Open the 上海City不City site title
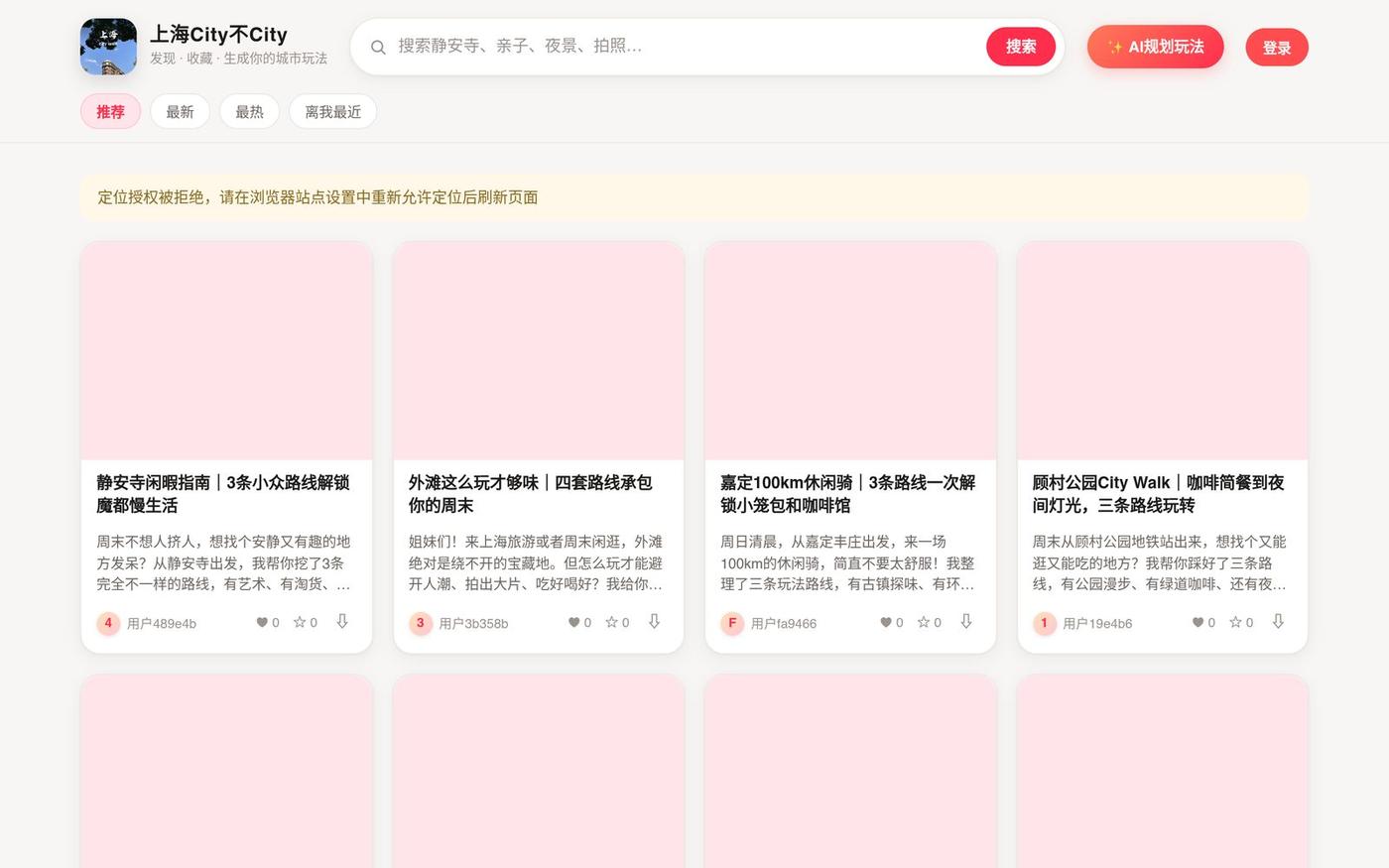Viewport: 1389px width, 868px height. pyautogui.click(x=218, y=35)
